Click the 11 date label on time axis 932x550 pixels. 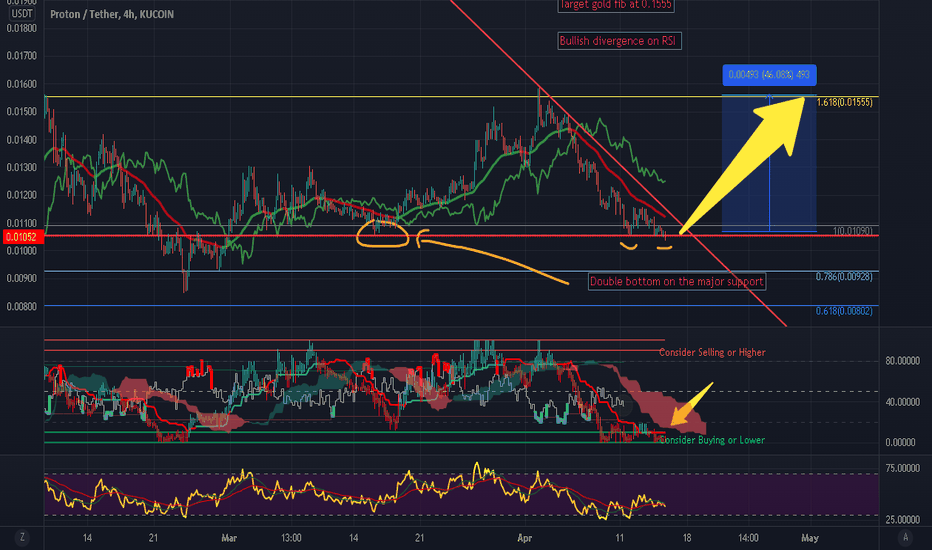pos(619,538)
